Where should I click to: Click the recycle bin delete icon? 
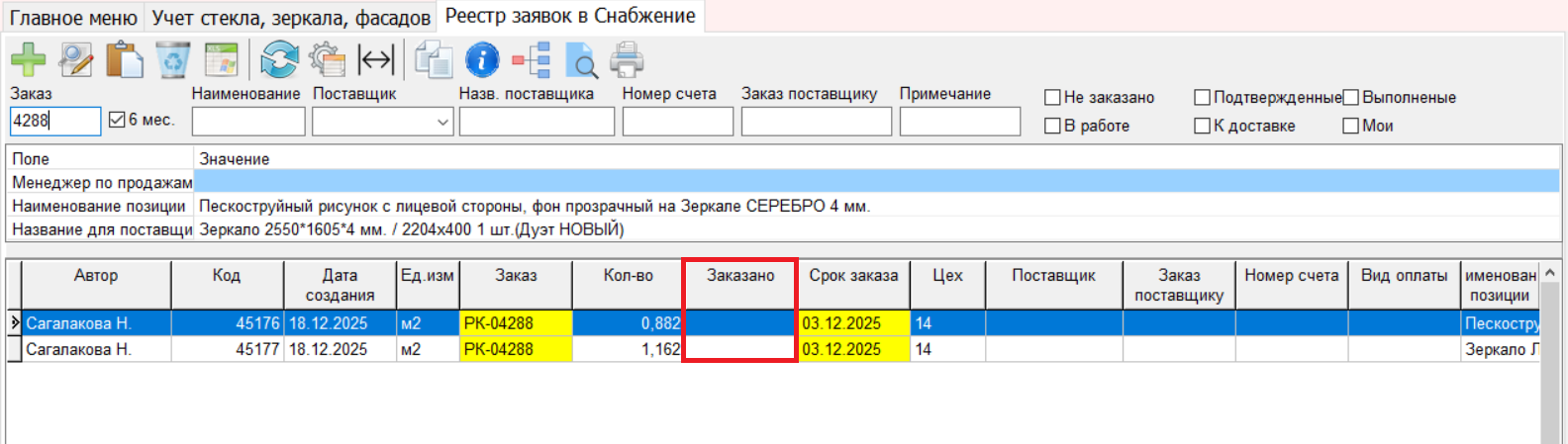(173, 60)
